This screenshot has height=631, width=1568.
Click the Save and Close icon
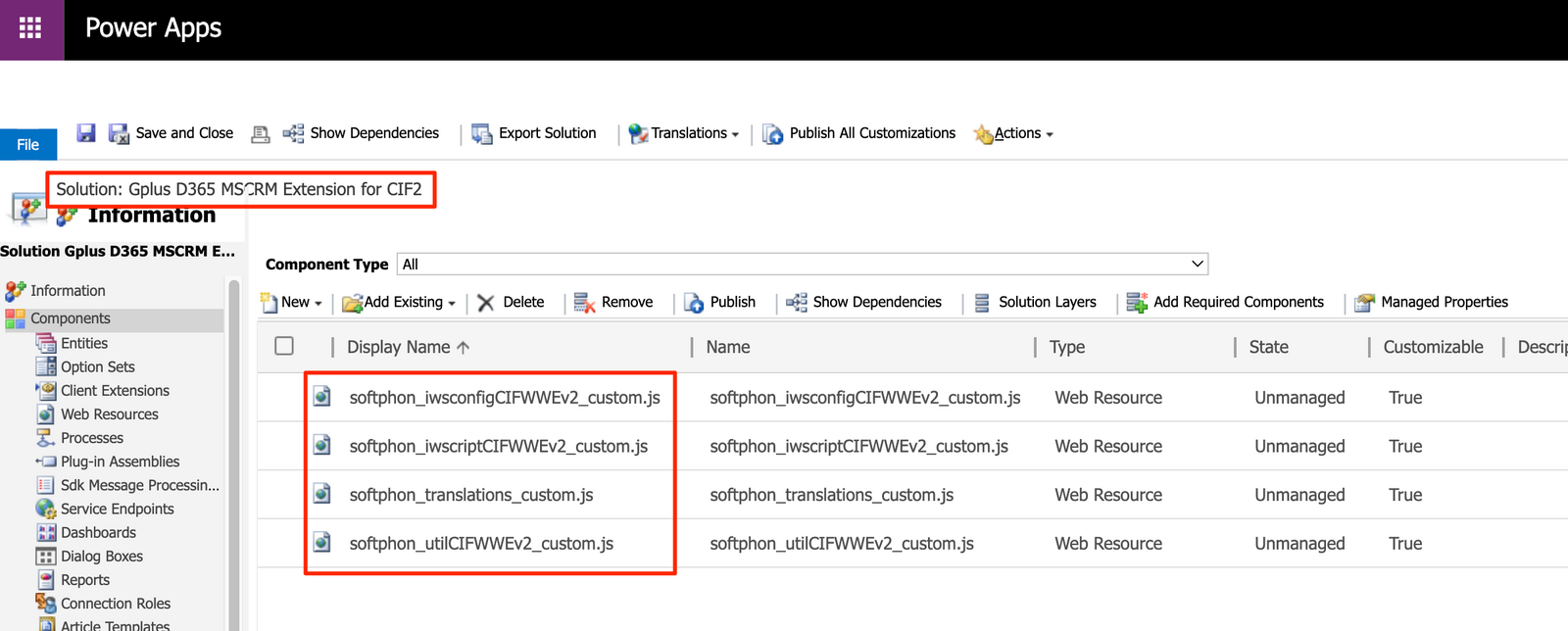coord(119,133)
